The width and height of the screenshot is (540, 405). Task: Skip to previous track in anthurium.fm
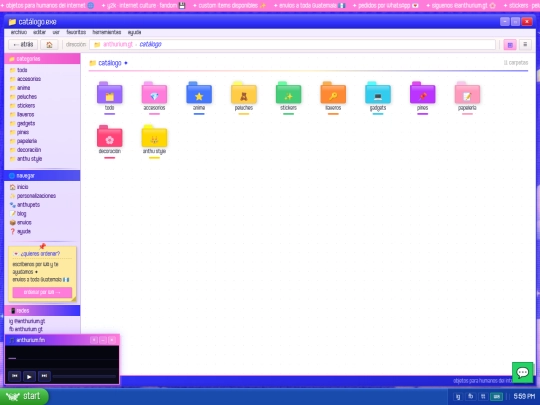14,376
